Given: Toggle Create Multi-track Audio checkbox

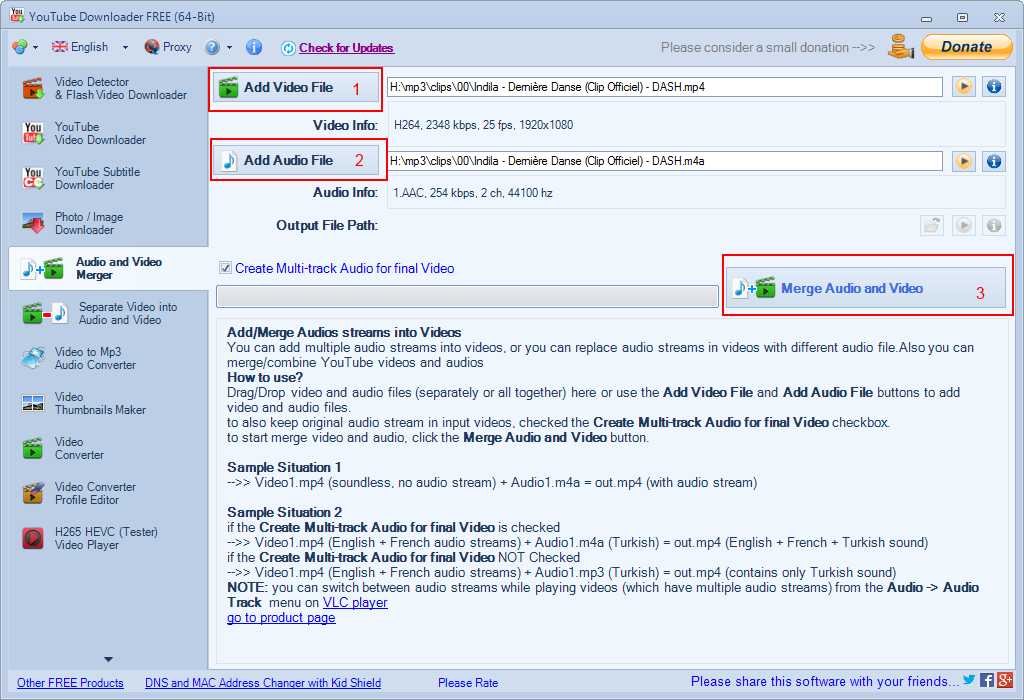Looking at the screenshot, I should tap(225, 268).
